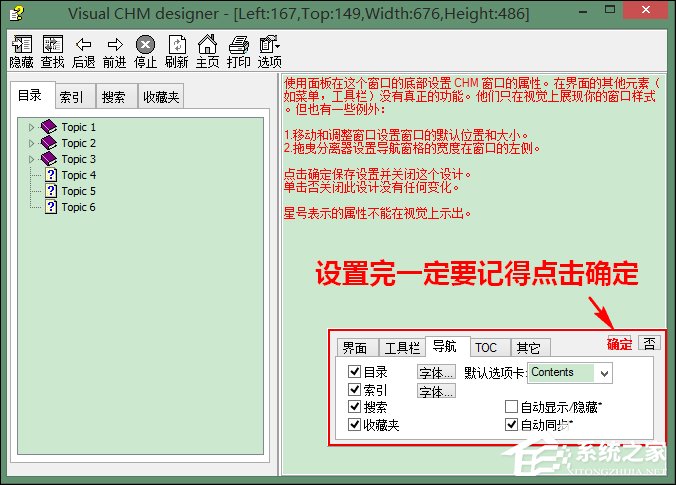Screen dimensions: 676x485
Task: Click the 隐藏 (Hide) toolbar icon
Action: tap(22, 44)
